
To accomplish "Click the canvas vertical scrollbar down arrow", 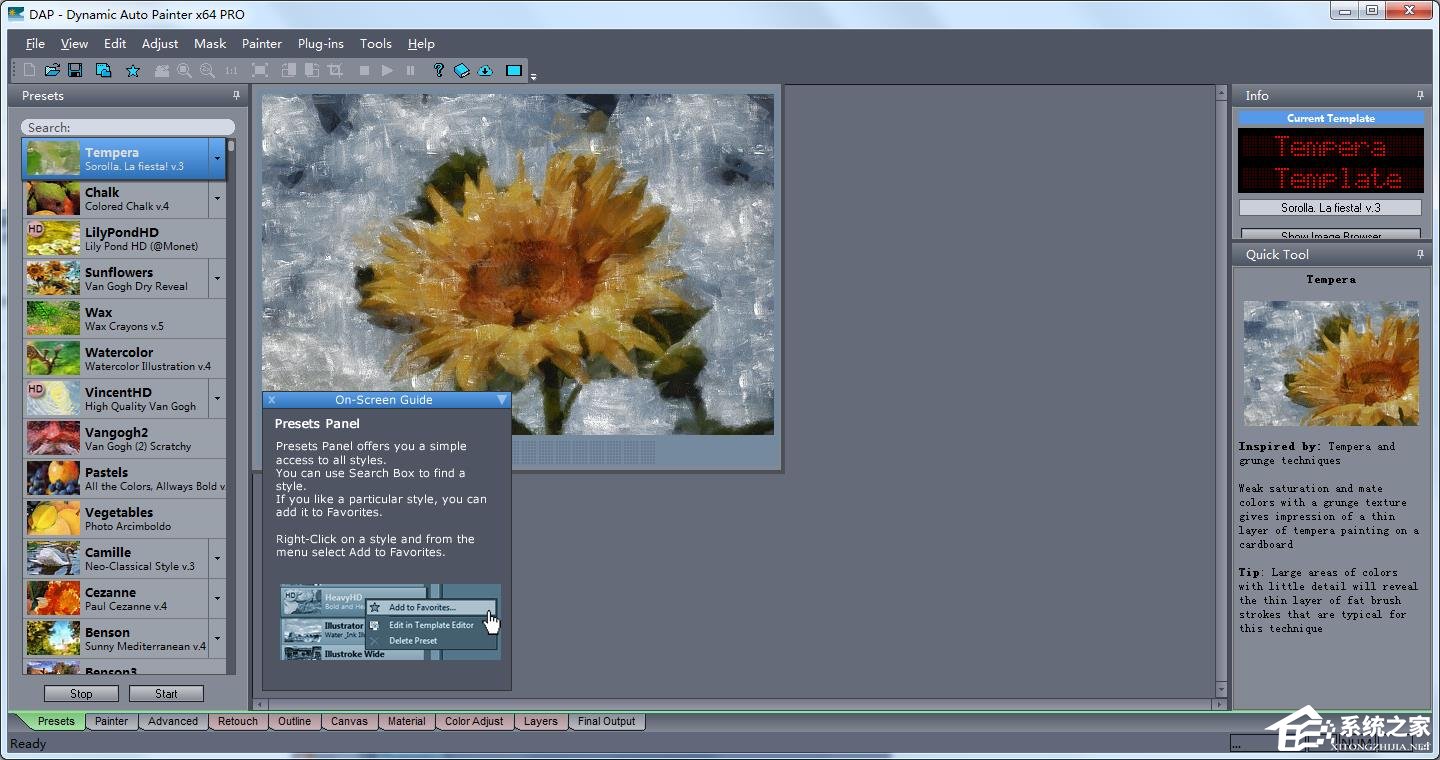I will pyautogui.click(x=1221, y=689).
